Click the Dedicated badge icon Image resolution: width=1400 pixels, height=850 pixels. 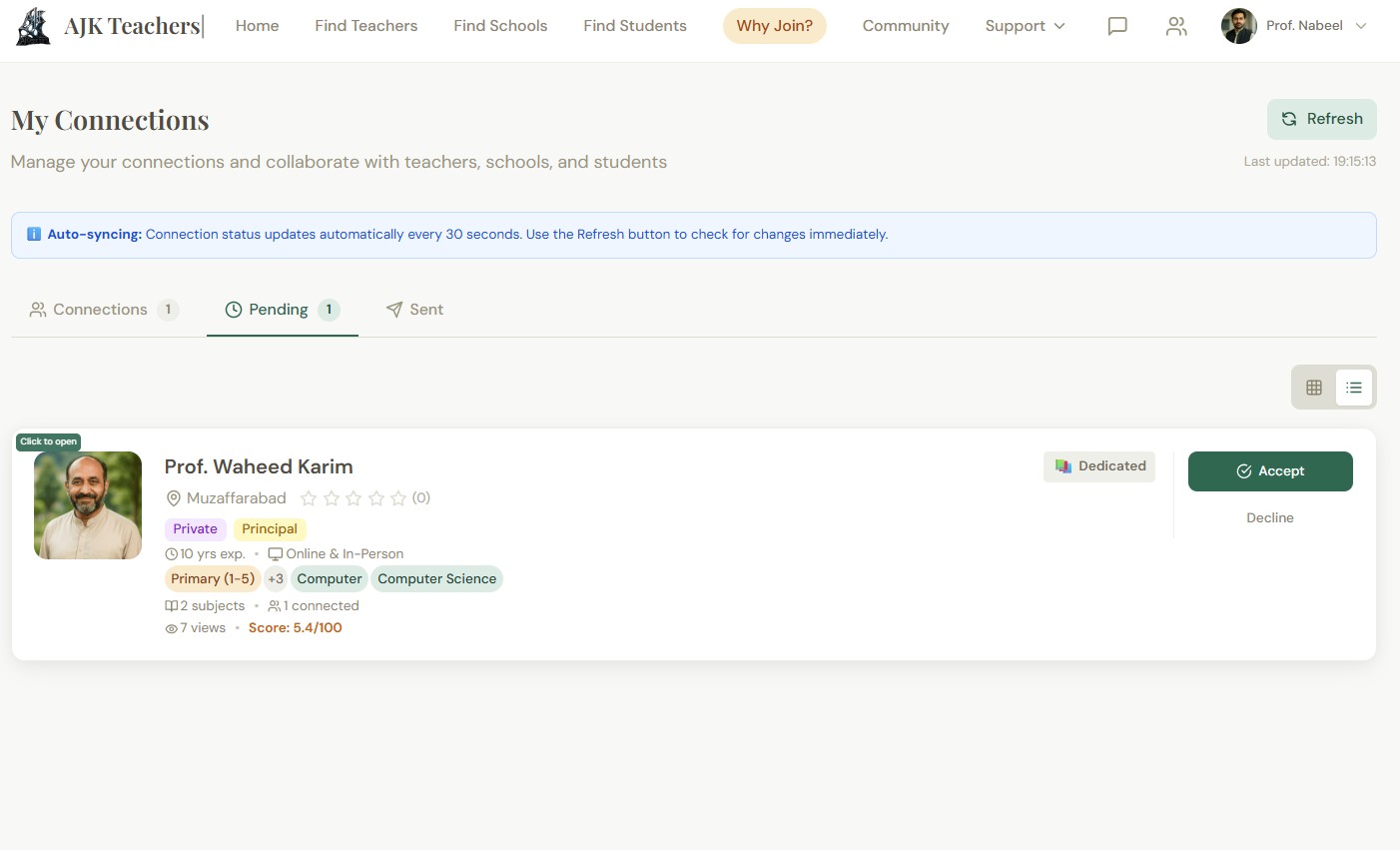point(1063,466)
